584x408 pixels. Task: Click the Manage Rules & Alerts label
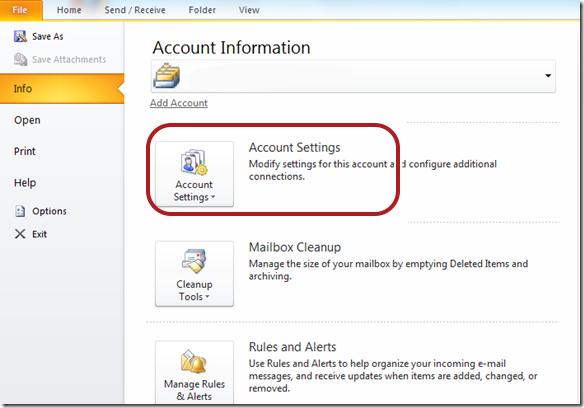pyautogui.click(x=194, y=390)
